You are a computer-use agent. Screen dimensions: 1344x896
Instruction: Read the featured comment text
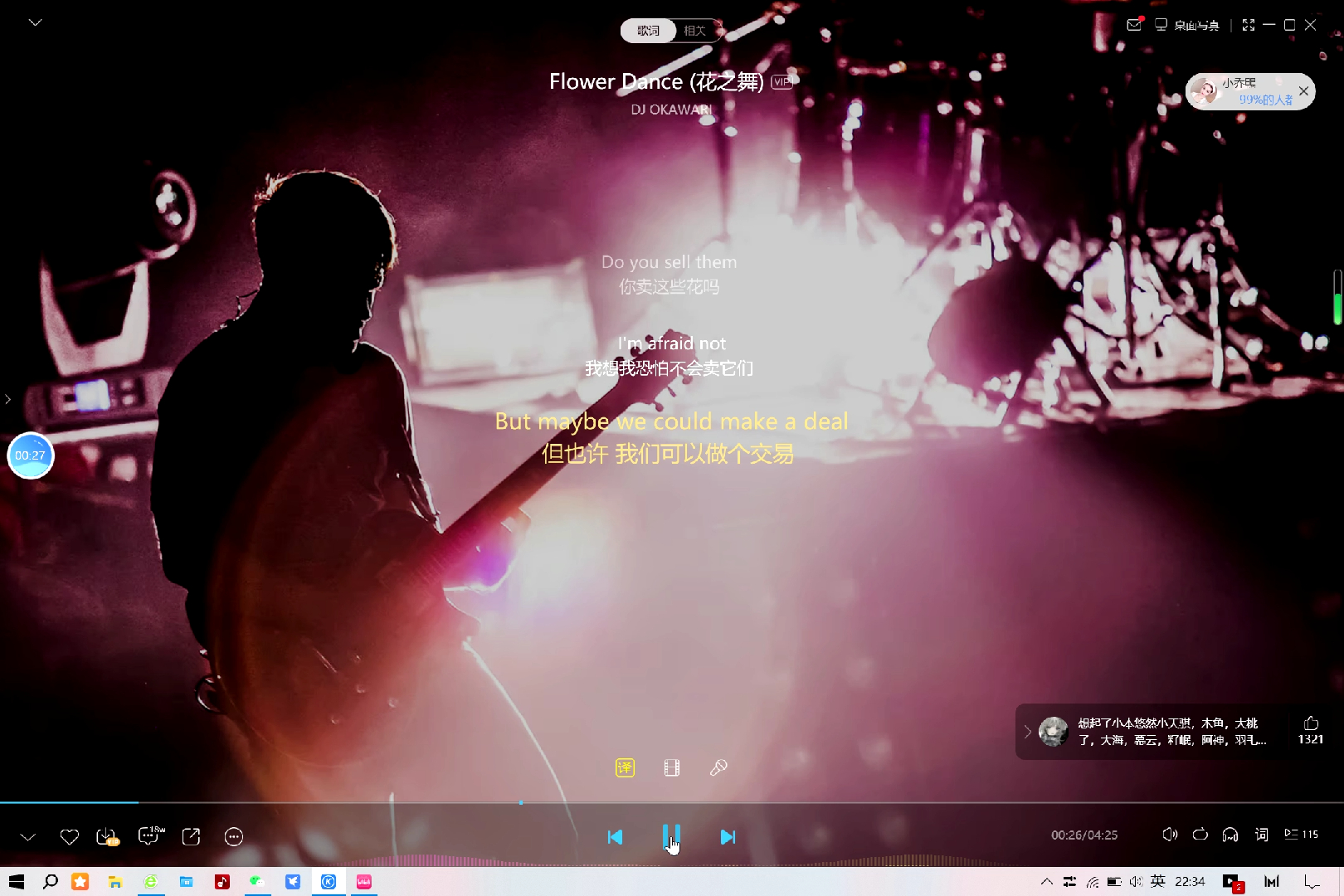1172,732
